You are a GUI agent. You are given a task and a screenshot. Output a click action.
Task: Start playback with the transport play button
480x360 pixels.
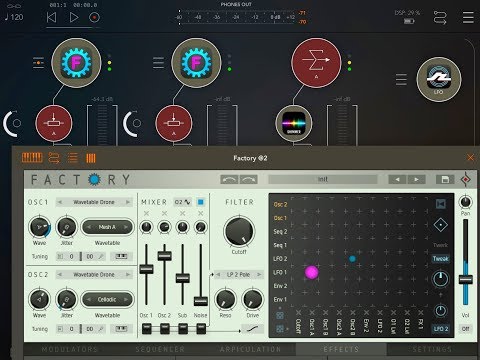(73, 17)
